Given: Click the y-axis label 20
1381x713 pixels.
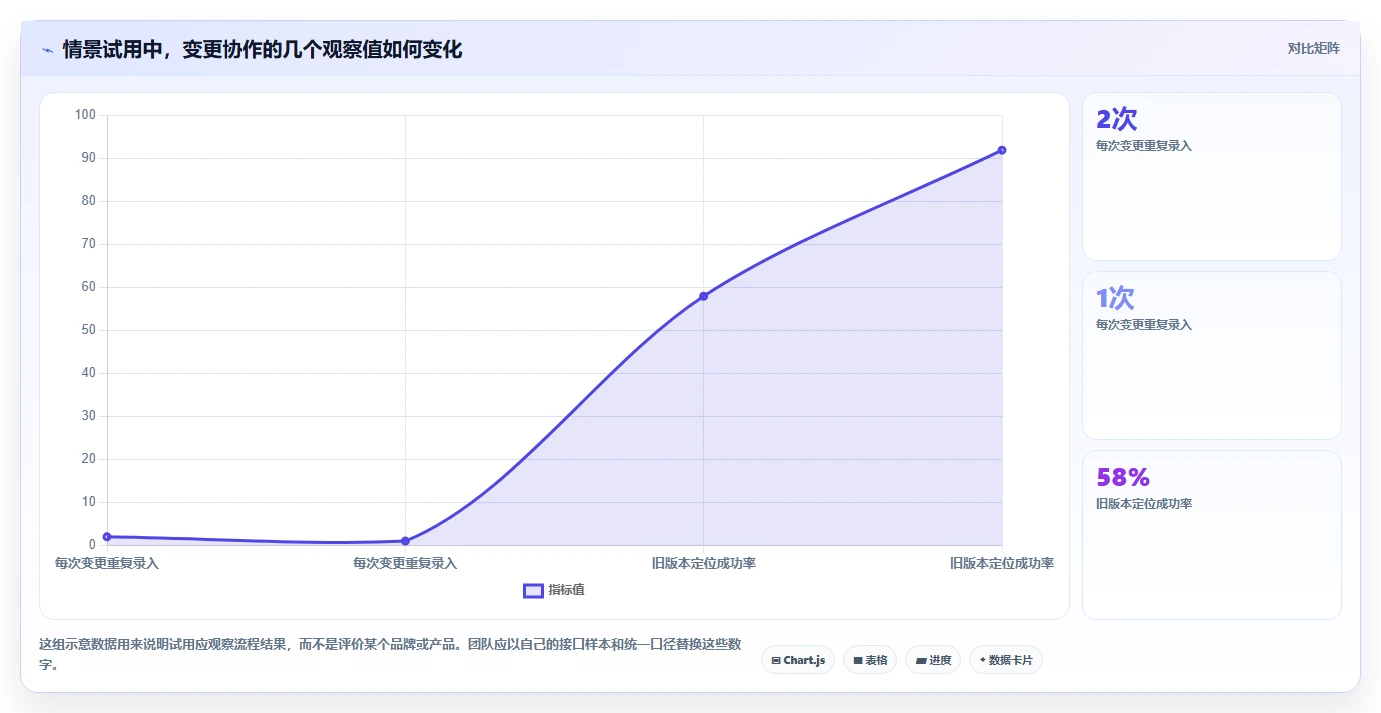Looking at the screenshot, I should (88, 459).
